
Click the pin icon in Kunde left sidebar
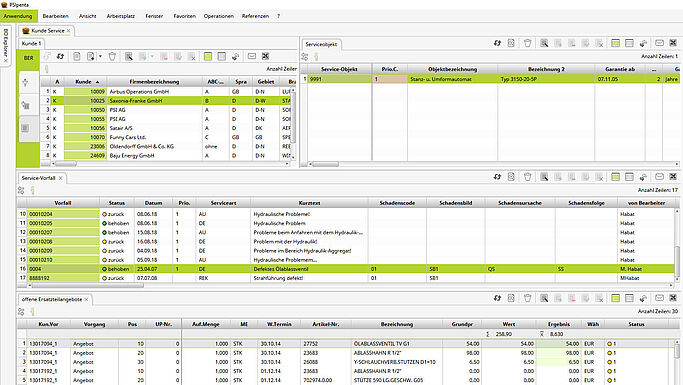point(26,82)
